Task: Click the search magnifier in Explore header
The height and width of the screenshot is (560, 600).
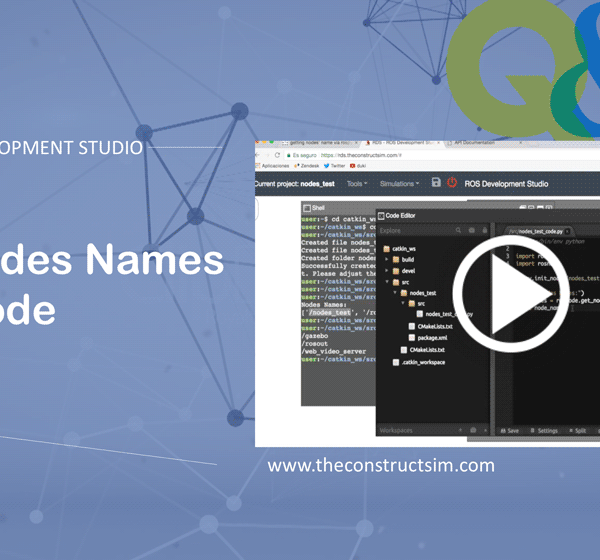Action: point(458,230)
